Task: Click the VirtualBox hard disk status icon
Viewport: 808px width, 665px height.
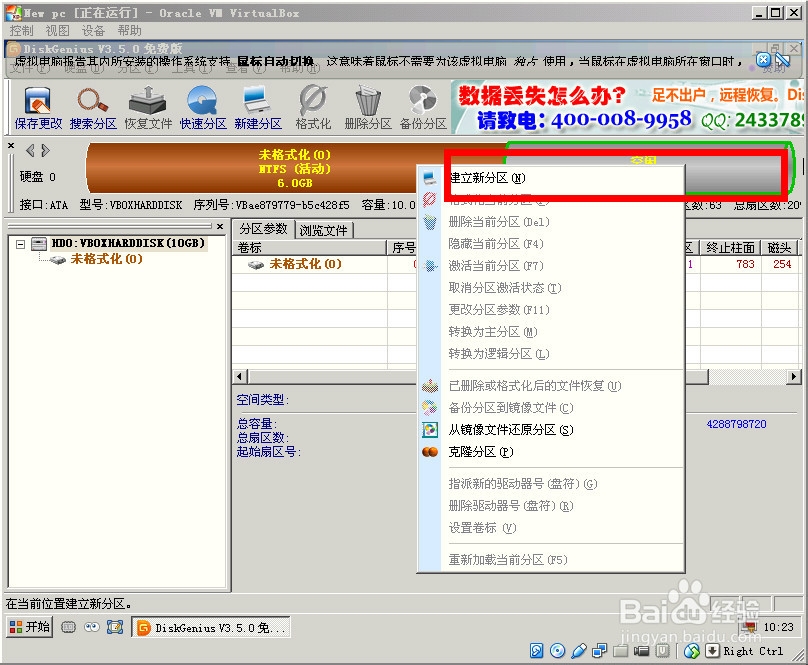Action: coord(536,651)
